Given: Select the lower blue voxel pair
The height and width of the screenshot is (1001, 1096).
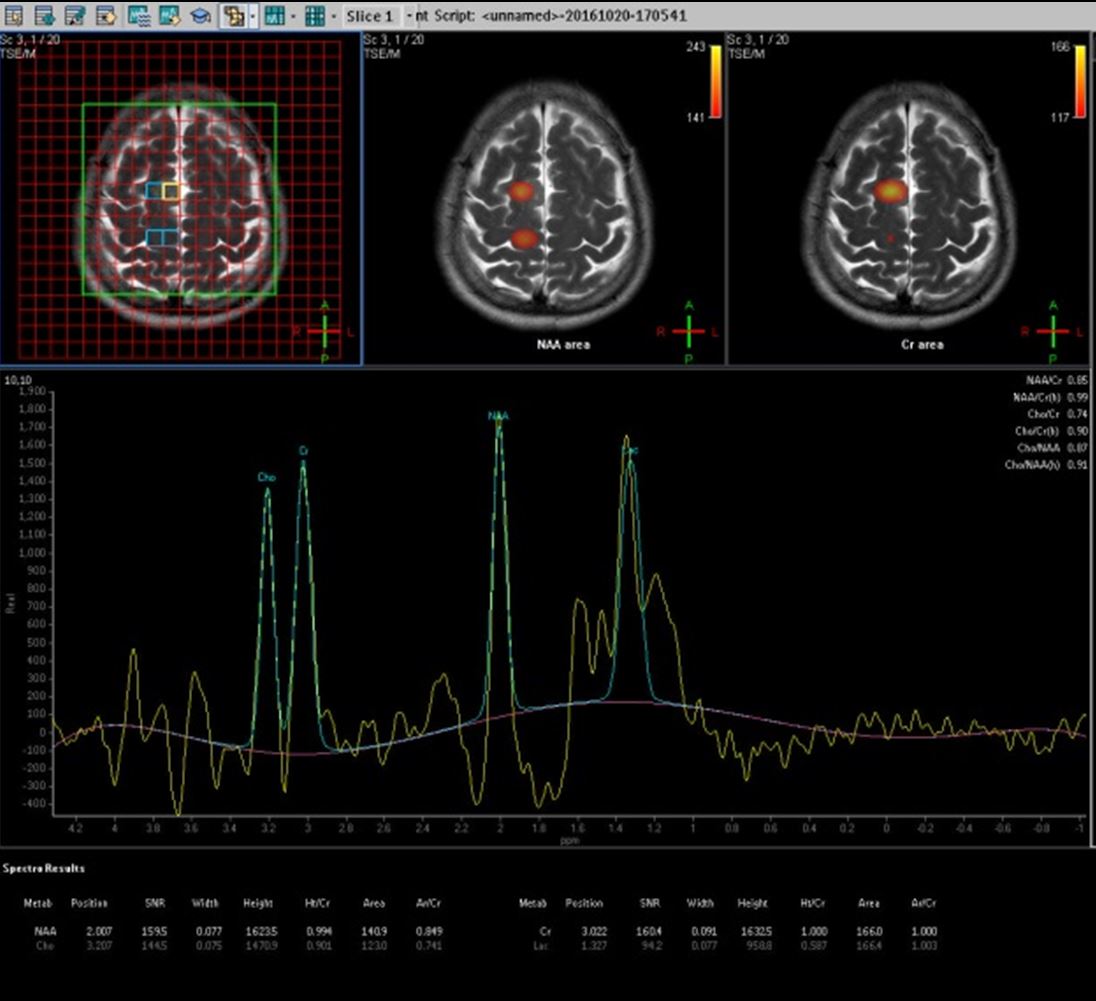Looking at the screenshot, I should pos(161,238).
